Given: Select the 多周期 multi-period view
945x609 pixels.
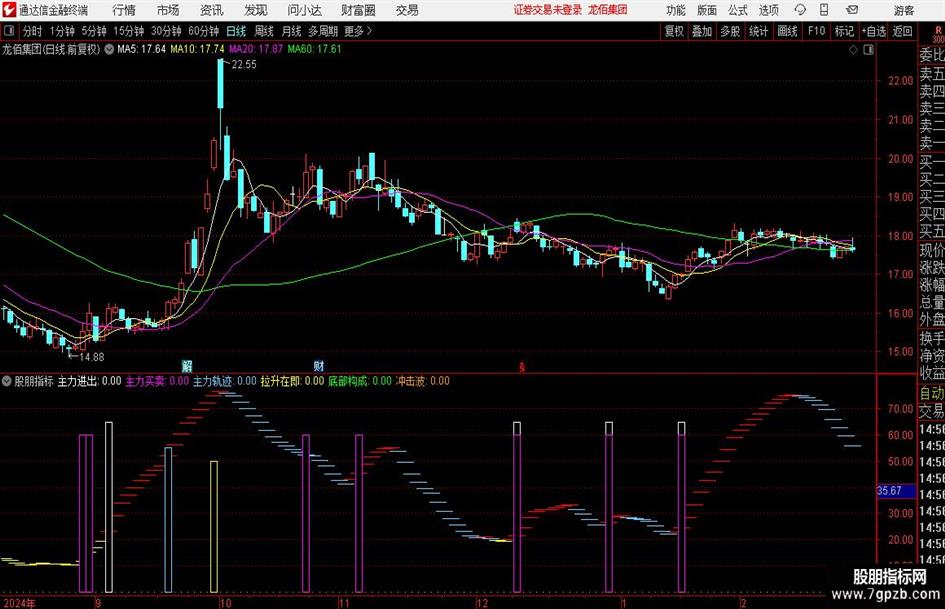Looking at the screenshot, I should click(x=323, y=31).
